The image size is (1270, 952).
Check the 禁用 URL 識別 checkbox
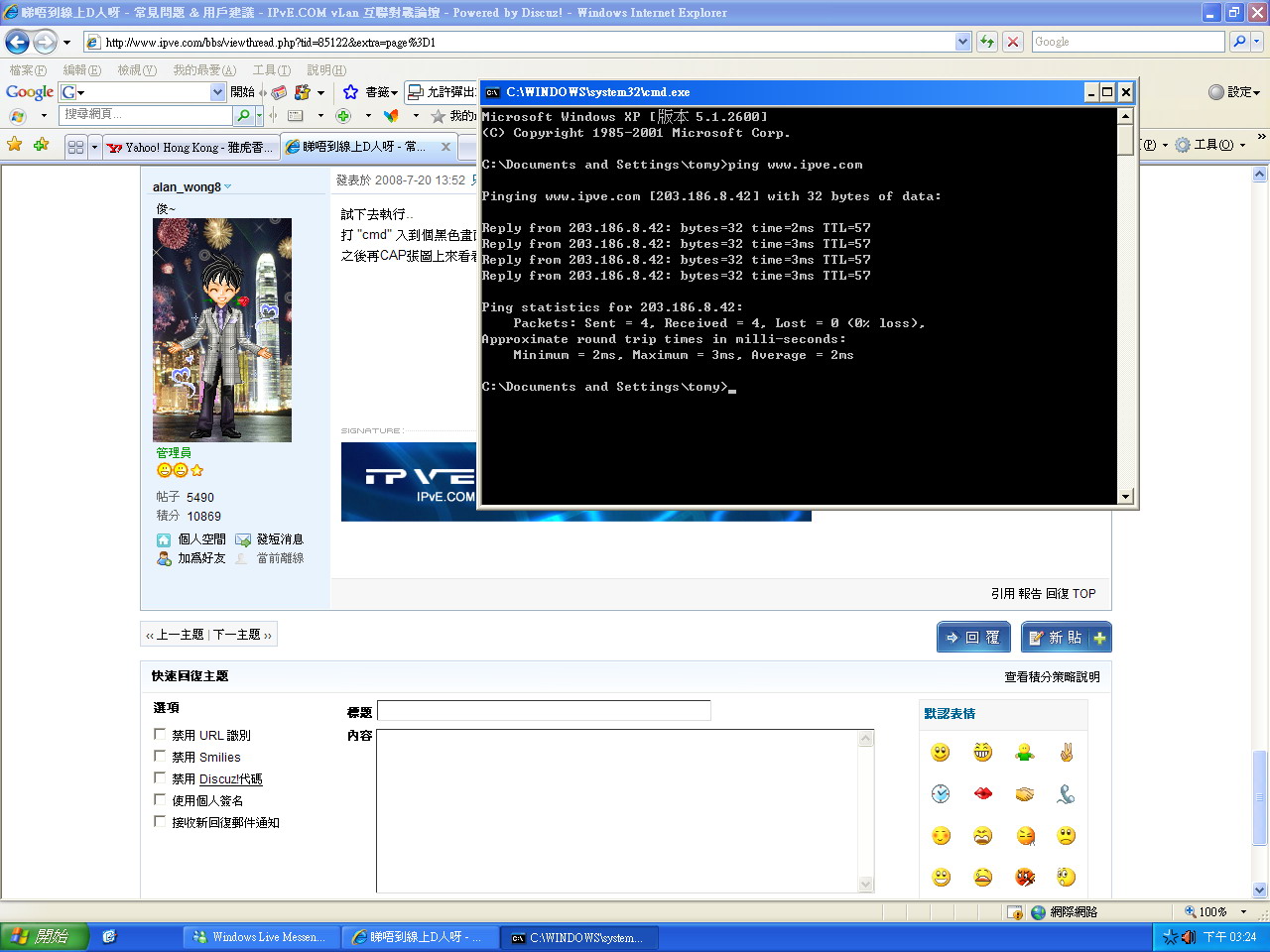tap(160, 735)
